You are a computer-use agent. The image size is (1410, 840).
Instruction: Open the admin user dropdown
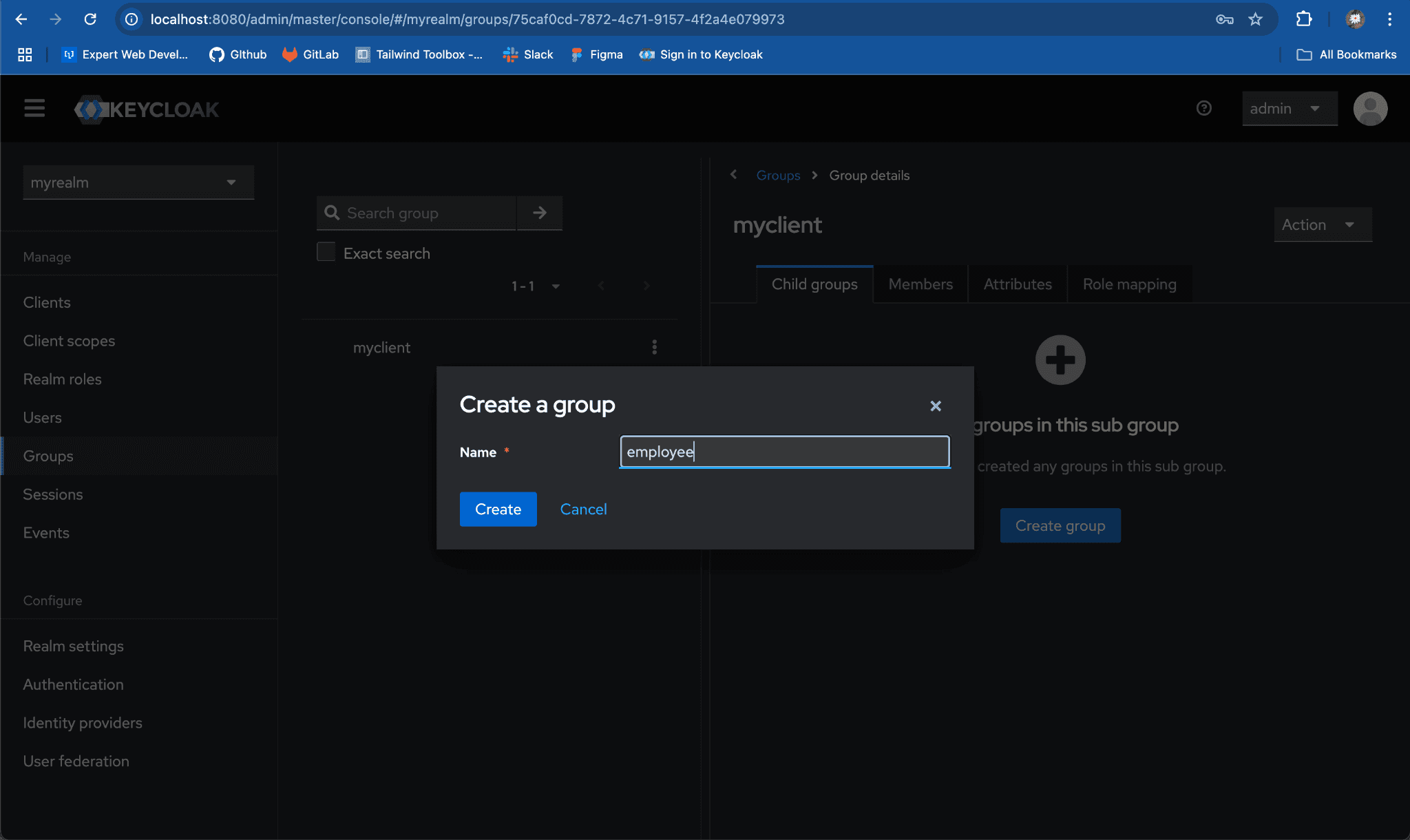[1289, 109]
